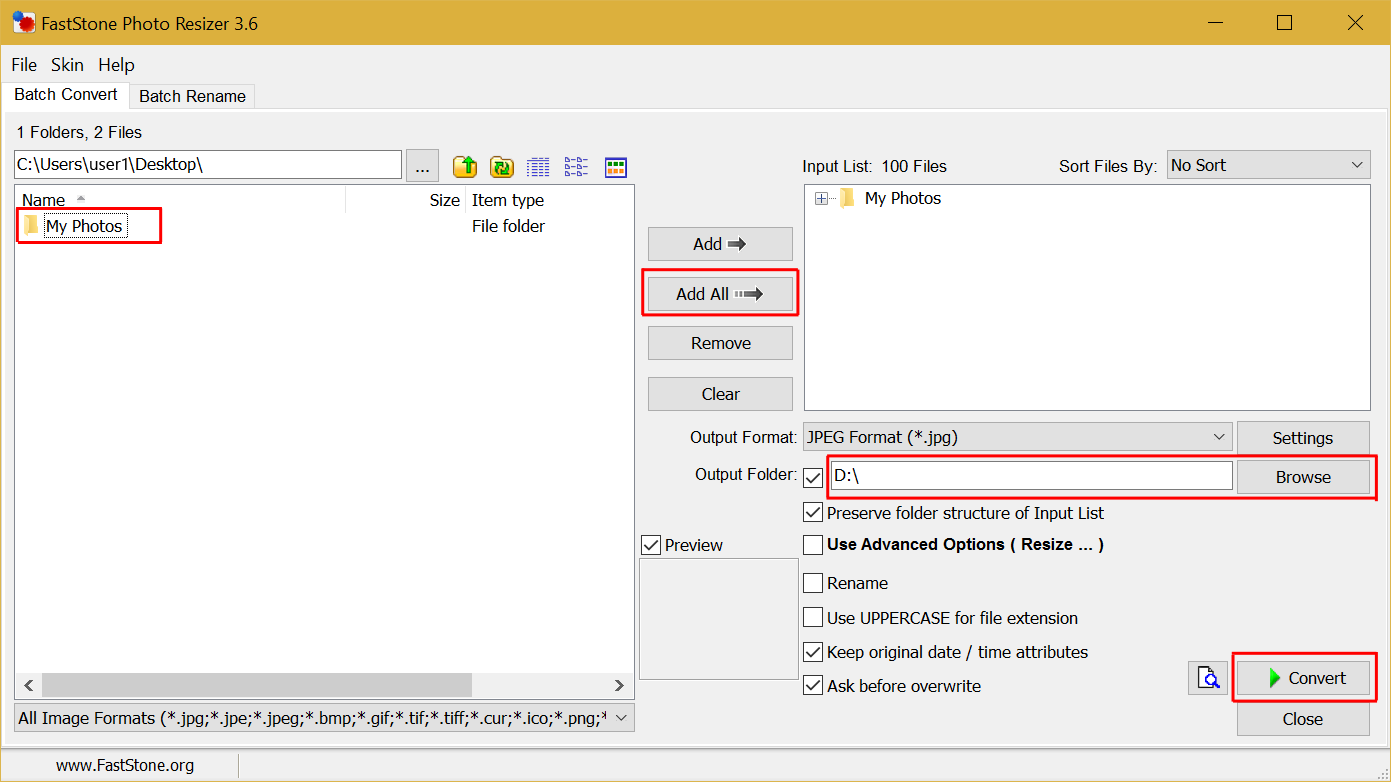Click the "File folder" item type cell
Viewport: 1391px width, 782px height.
tap(508, 226)
